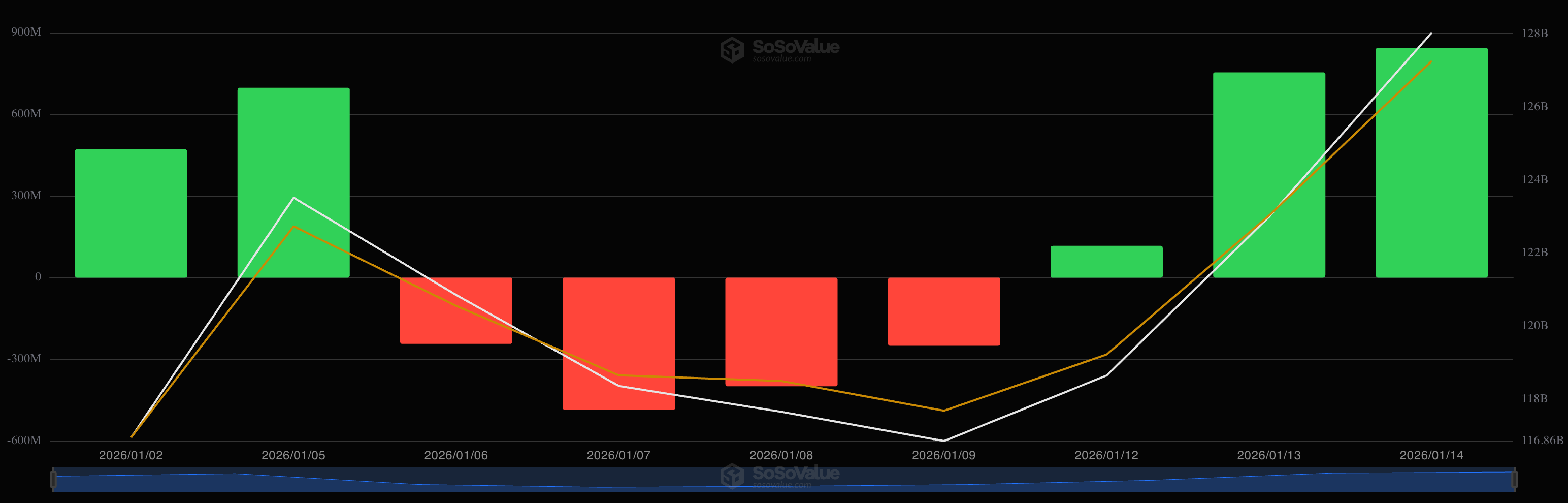Click the white line's peak near 2026/01/05
1568x503 pixels.
pyautogui.click(x=294, y=198)
